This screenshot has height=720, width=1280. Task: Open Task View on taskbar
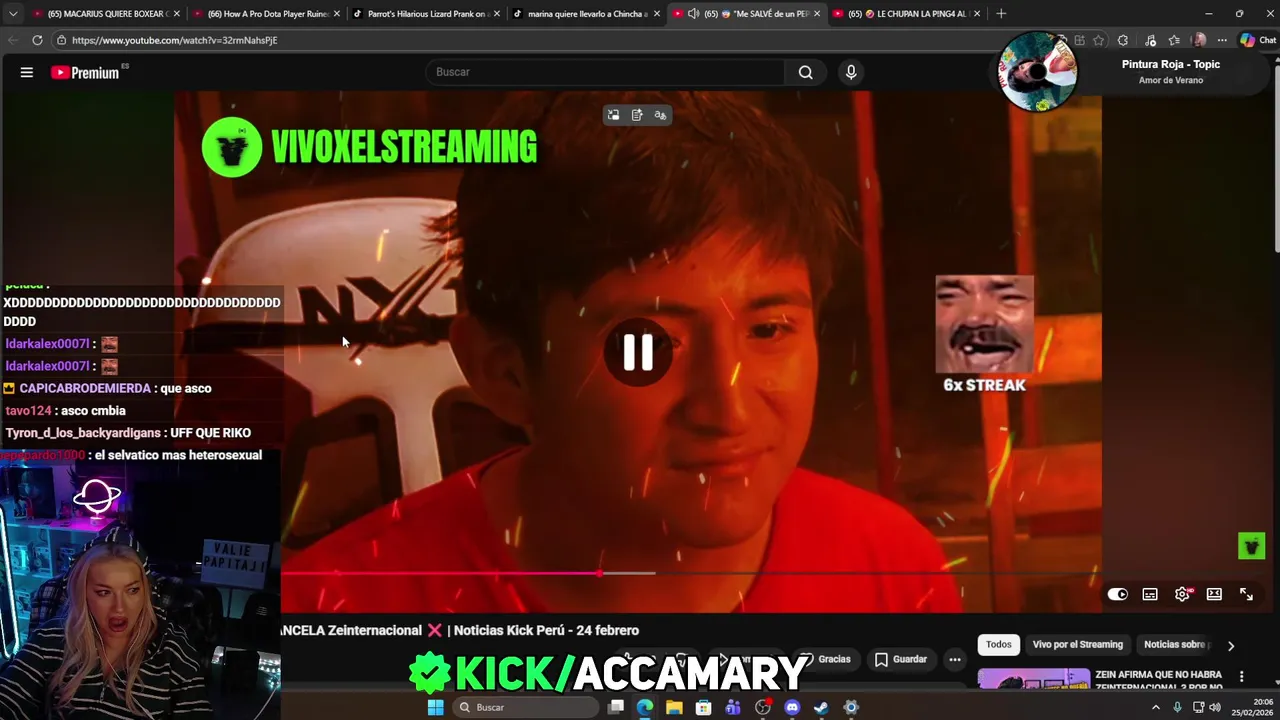pos(616,707)
